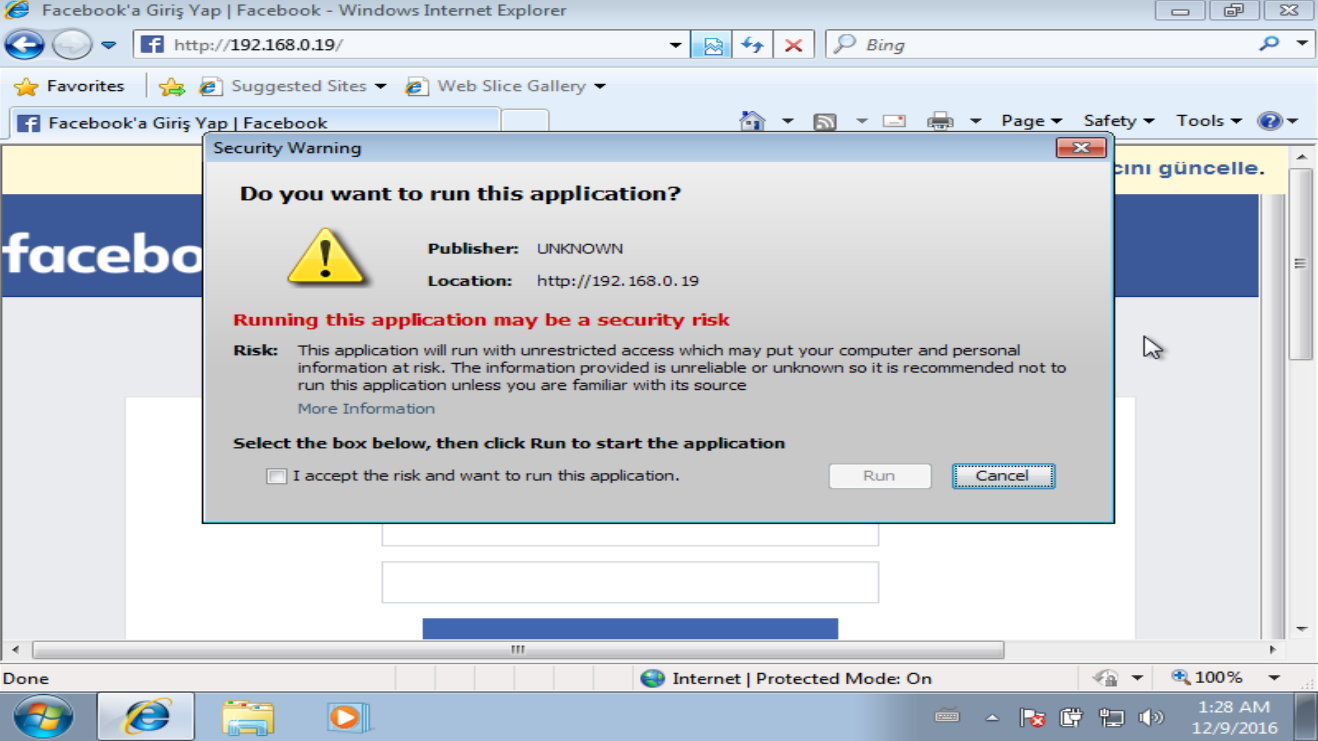Screen dimensions: 1318x741
Task: Open the More Information link
Action: pyautogui.click(x=366, y=408)
